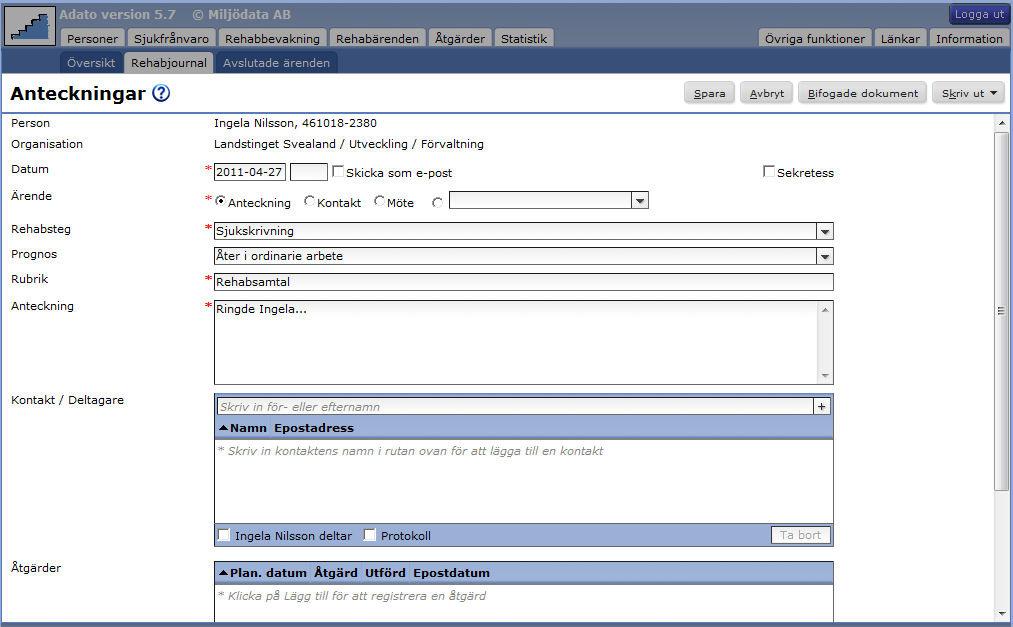This screenshot has height=627, width=1013.
Task: Click the contact name search field
Action: 515,406
